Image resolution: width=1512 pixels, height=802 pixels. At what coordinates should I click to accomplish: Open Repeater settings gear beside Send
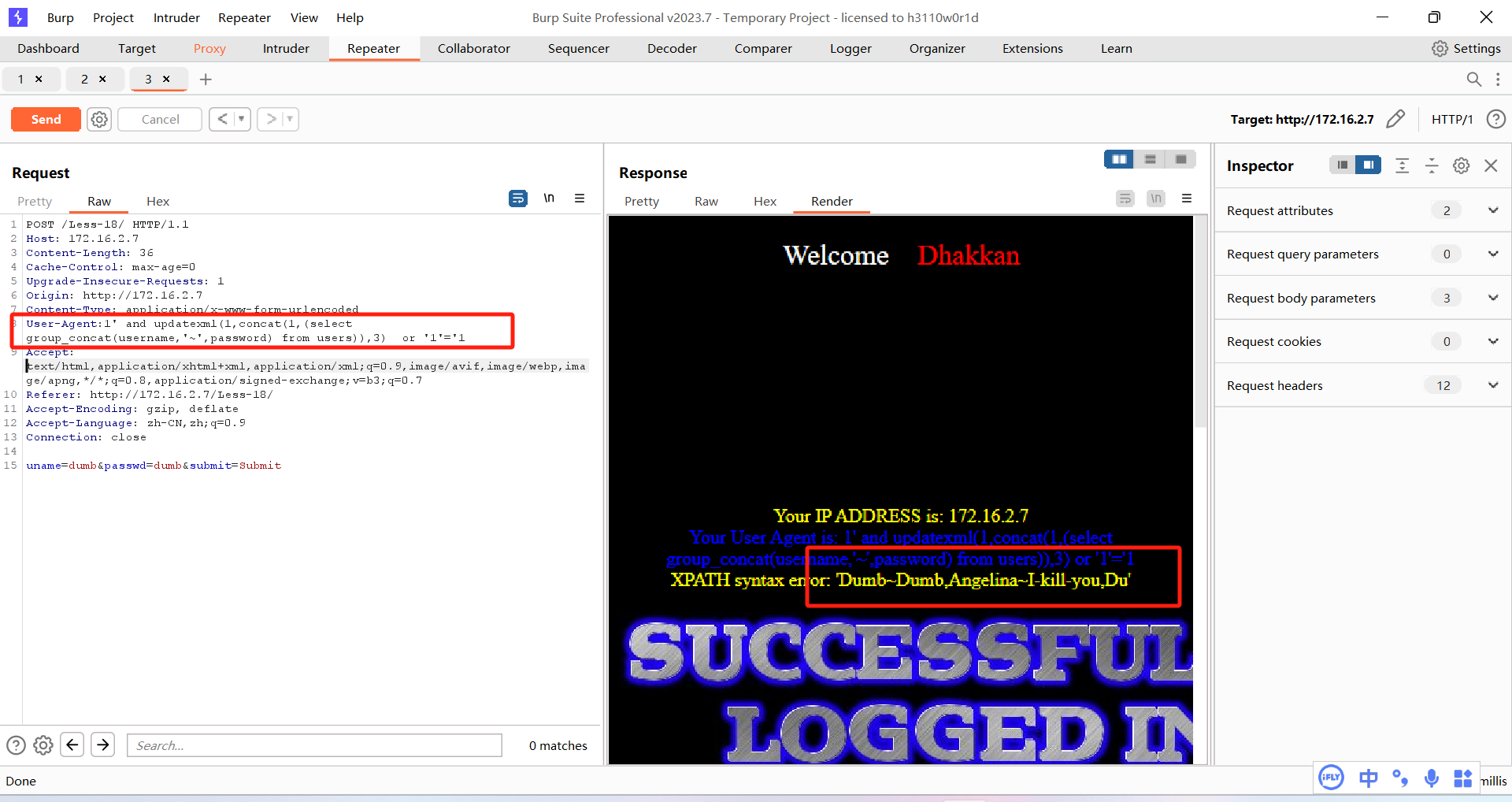click(x=98, y=119)
